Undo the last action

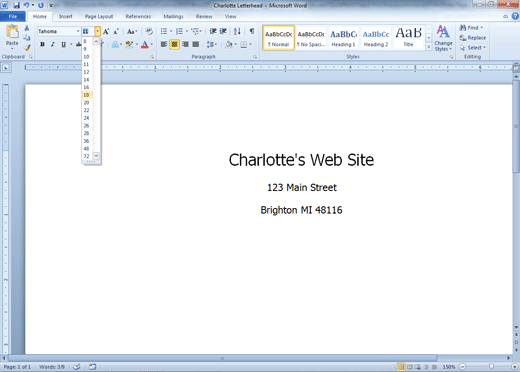(26, 5)
